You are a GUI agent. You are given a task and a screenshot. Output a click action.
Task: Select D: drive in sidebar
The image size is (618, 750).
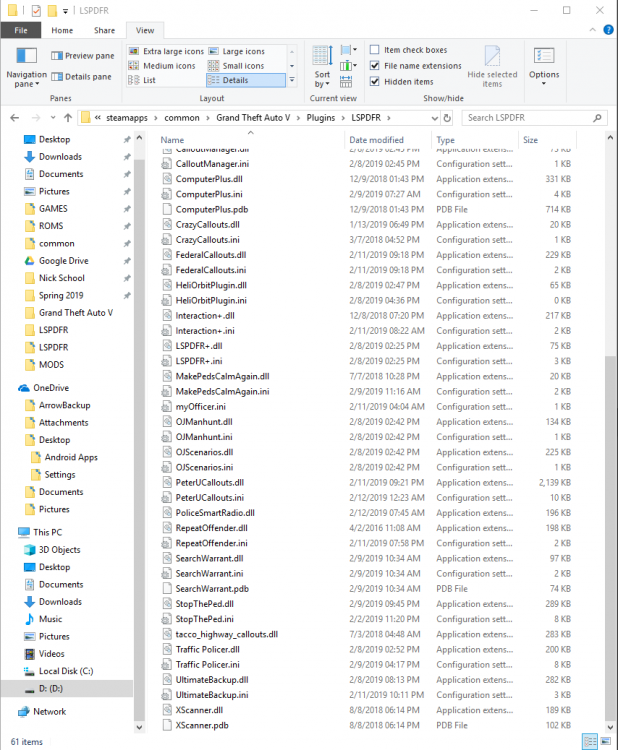tap(67, 688)
